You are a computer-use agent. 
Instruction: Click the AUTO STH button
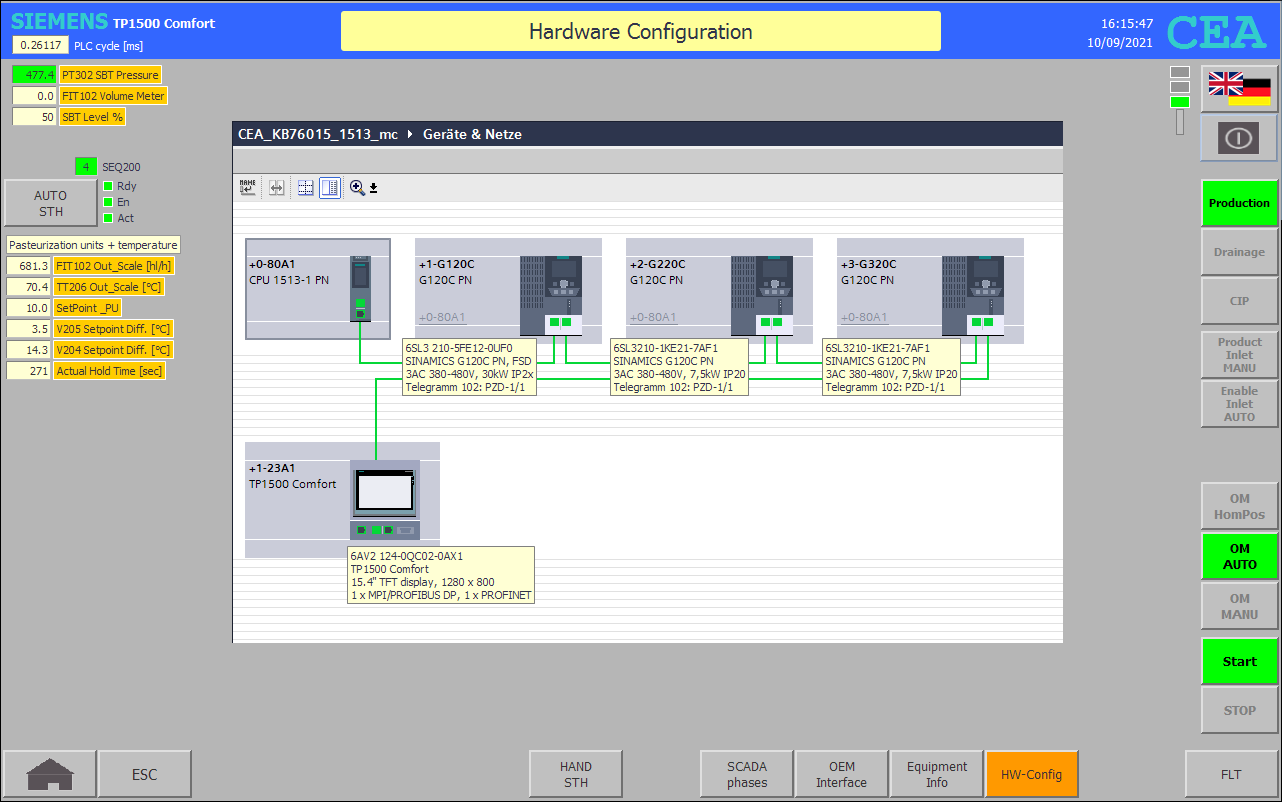[51, 203]
